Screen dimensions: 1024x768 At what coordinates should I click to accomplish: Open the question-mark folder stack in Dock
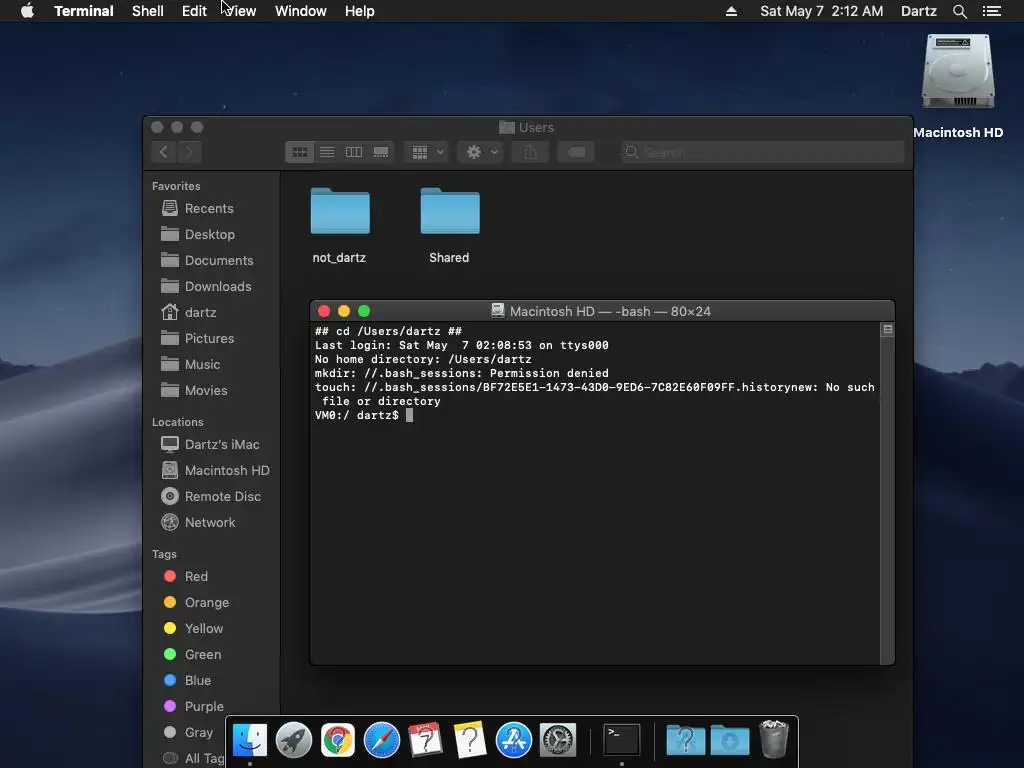pyautogui.click(x=686, y=740)
